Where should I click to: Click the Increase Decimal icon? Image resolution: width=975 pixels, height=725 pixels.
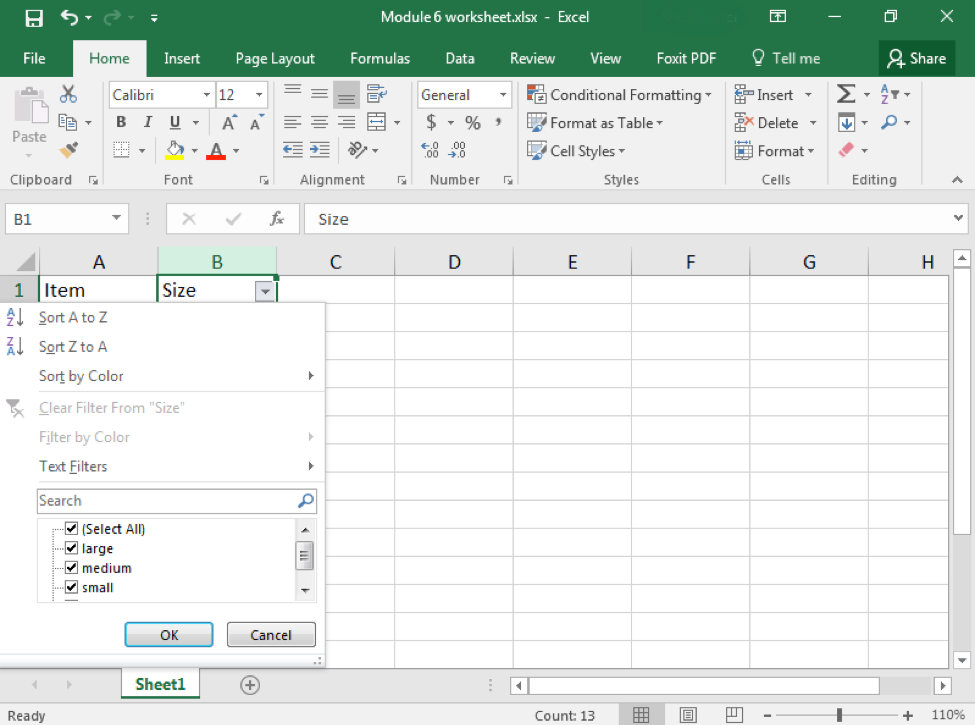point(430,148)
